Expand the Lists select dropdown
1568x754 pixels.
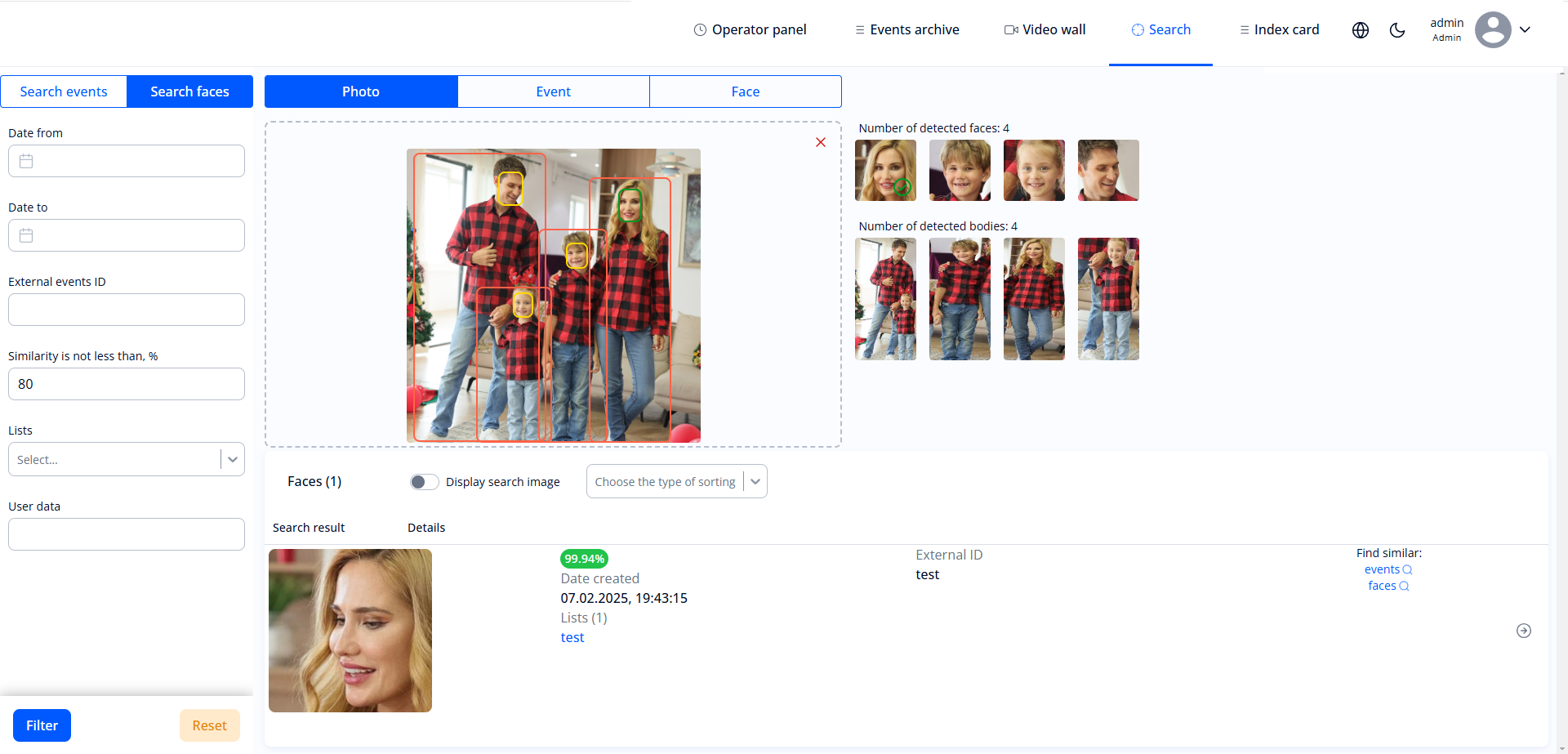click(233, 460)
